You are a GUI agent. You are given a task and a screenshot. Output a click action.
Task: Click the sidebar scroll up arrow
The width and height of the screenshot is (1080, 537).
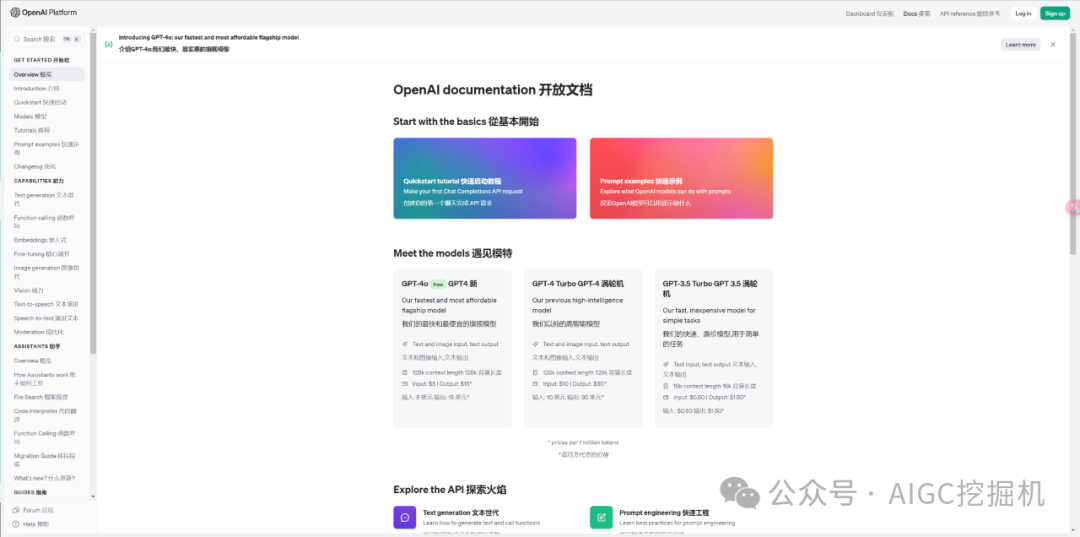pyautogui.click(x=93, y=30)
